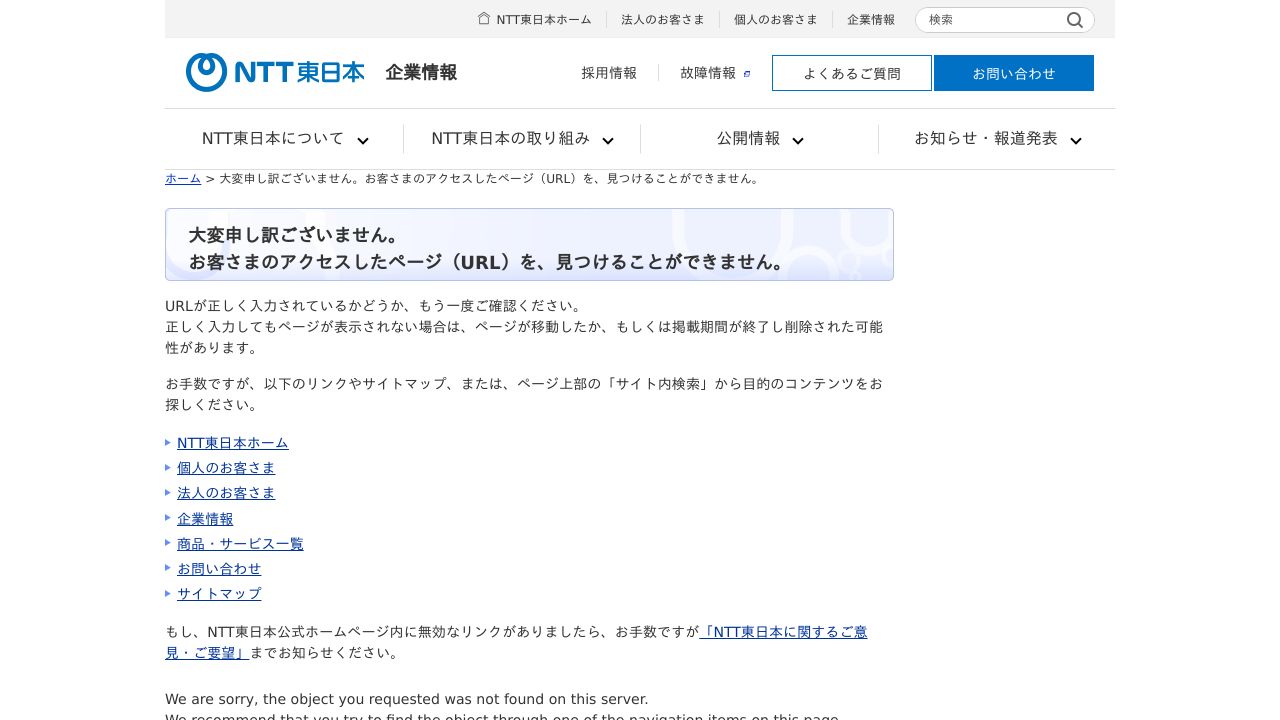The width and height of the screenshot is (1280, 720).
Task: Select 採用情報 in the header
Action: pyautogui.click(x=609, y=73)
